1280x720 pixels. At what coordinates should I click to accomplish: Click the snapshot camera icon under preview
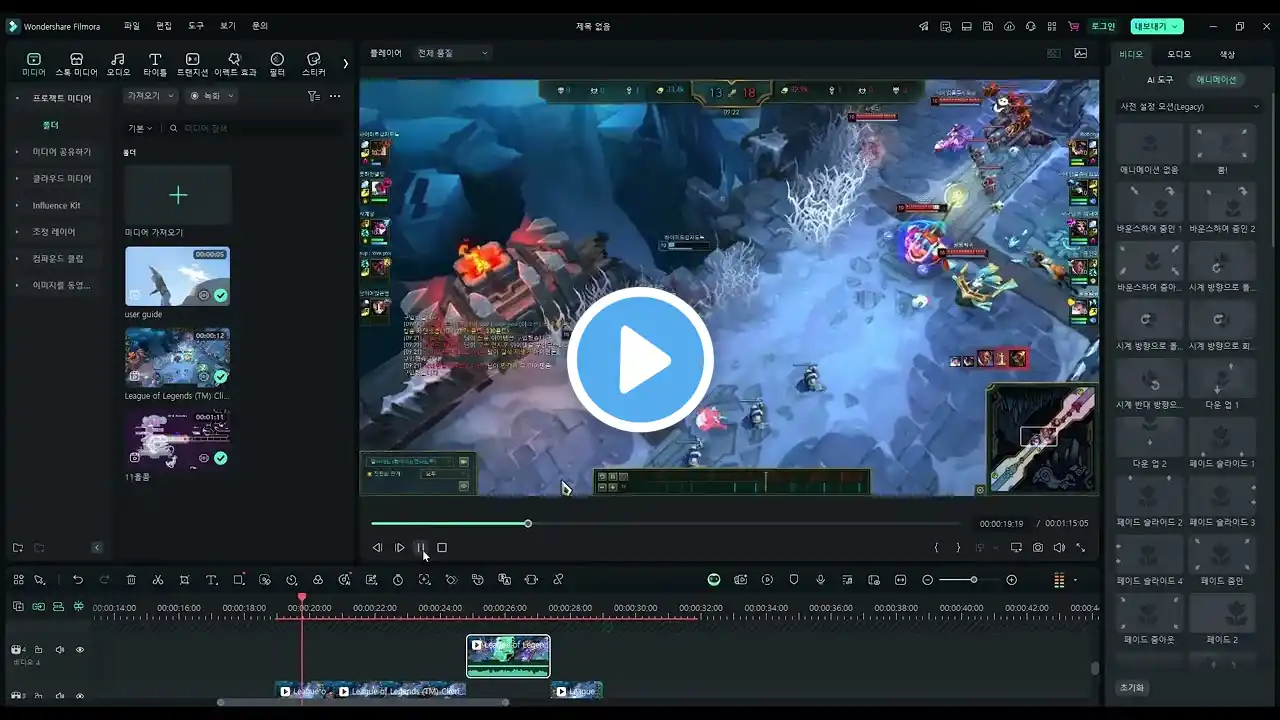coord(1038,548)
